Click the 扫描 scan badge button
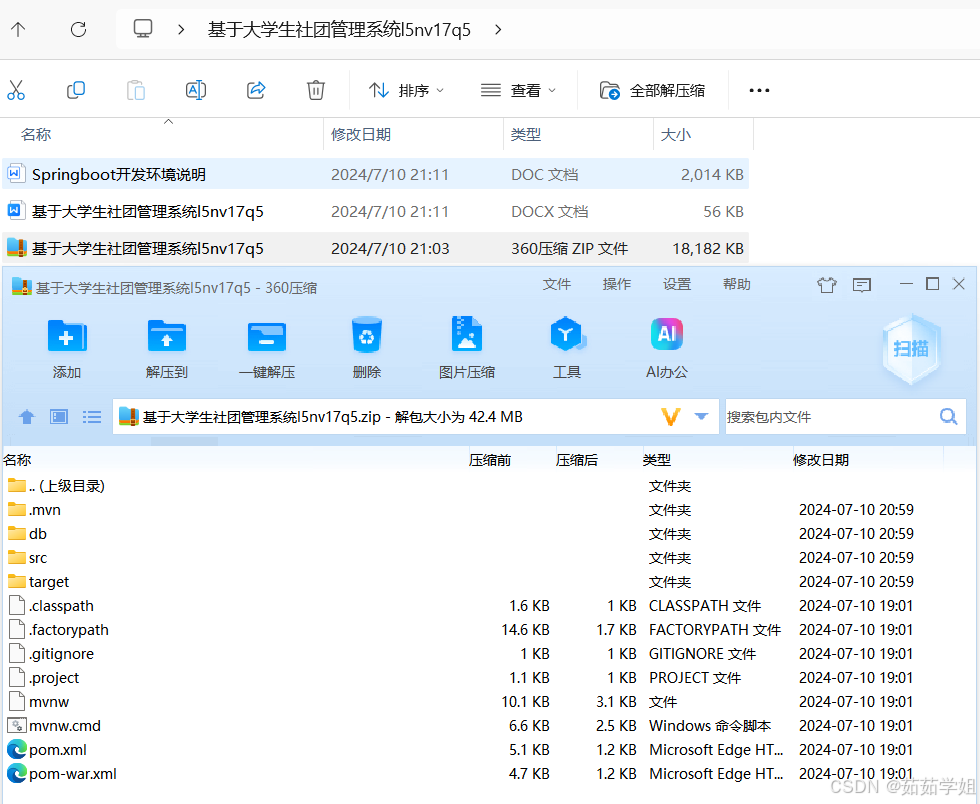 point(911,348)
